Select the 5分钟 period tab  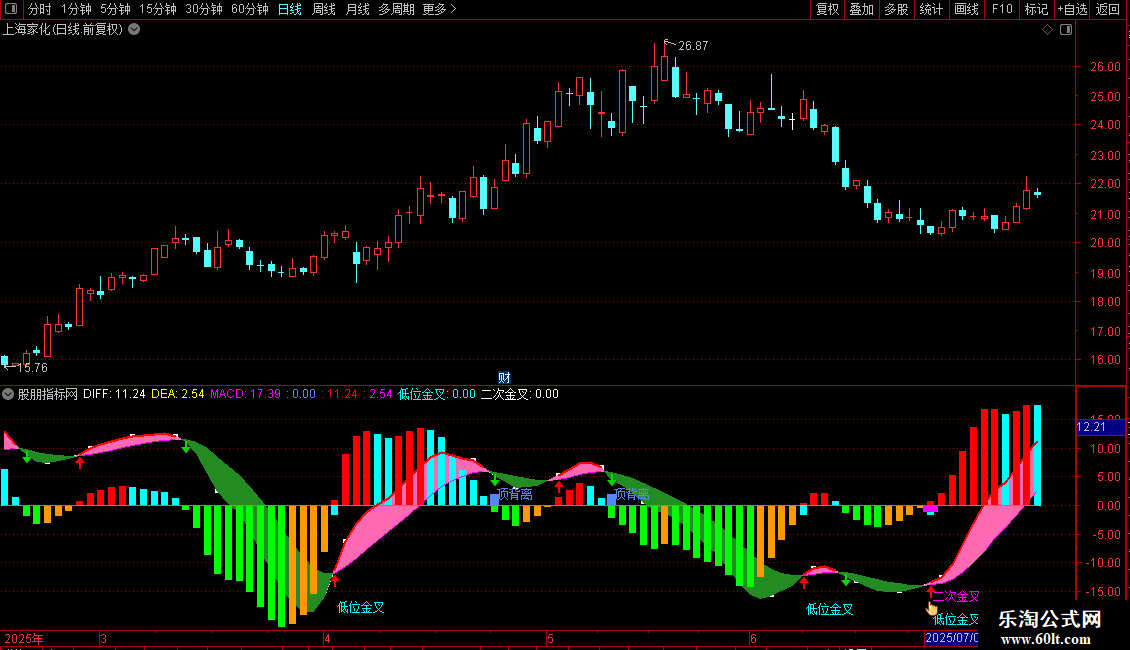[x=115, y=9]
